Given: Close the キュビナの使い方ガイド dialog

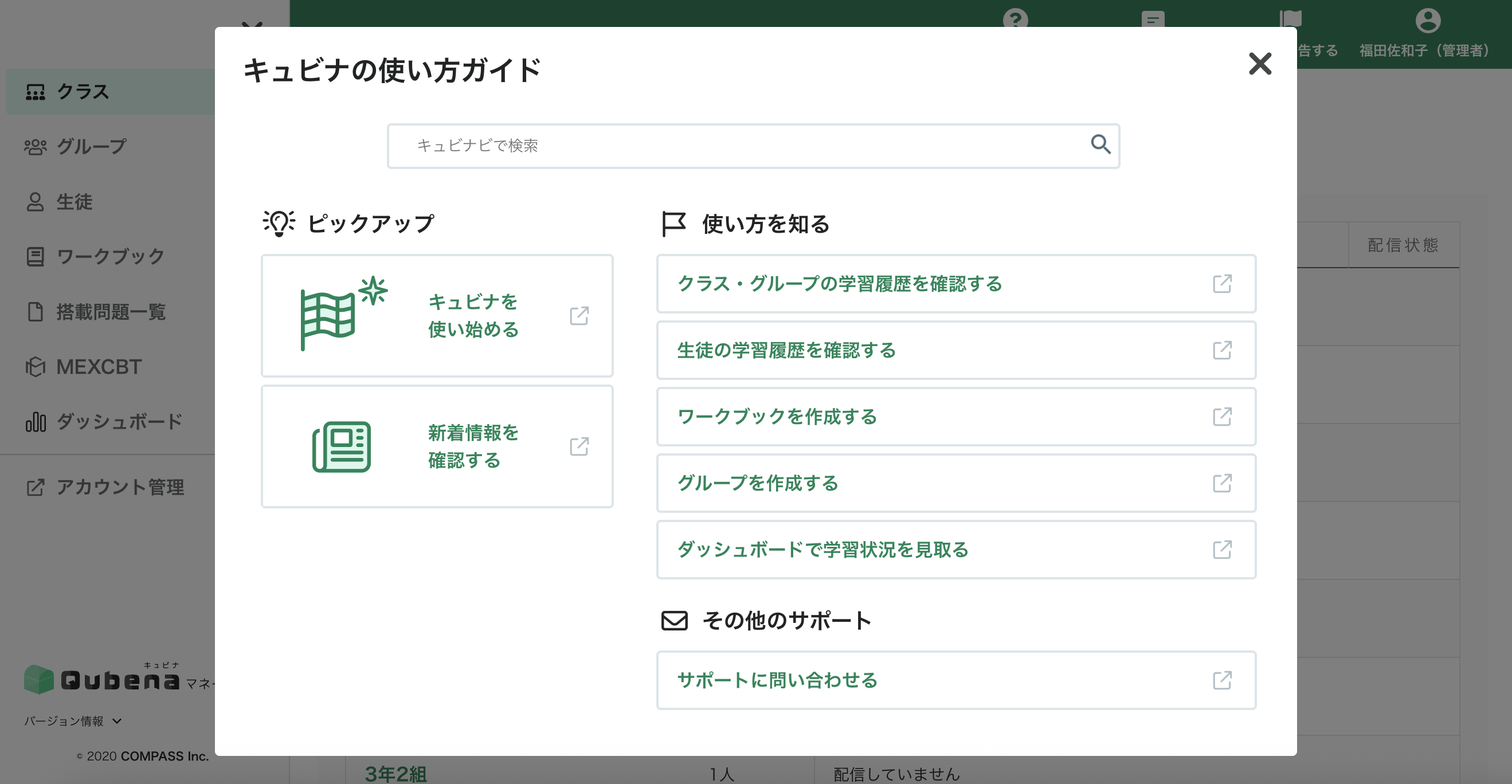Looking at the screenshot, I should click(1260, 64).
